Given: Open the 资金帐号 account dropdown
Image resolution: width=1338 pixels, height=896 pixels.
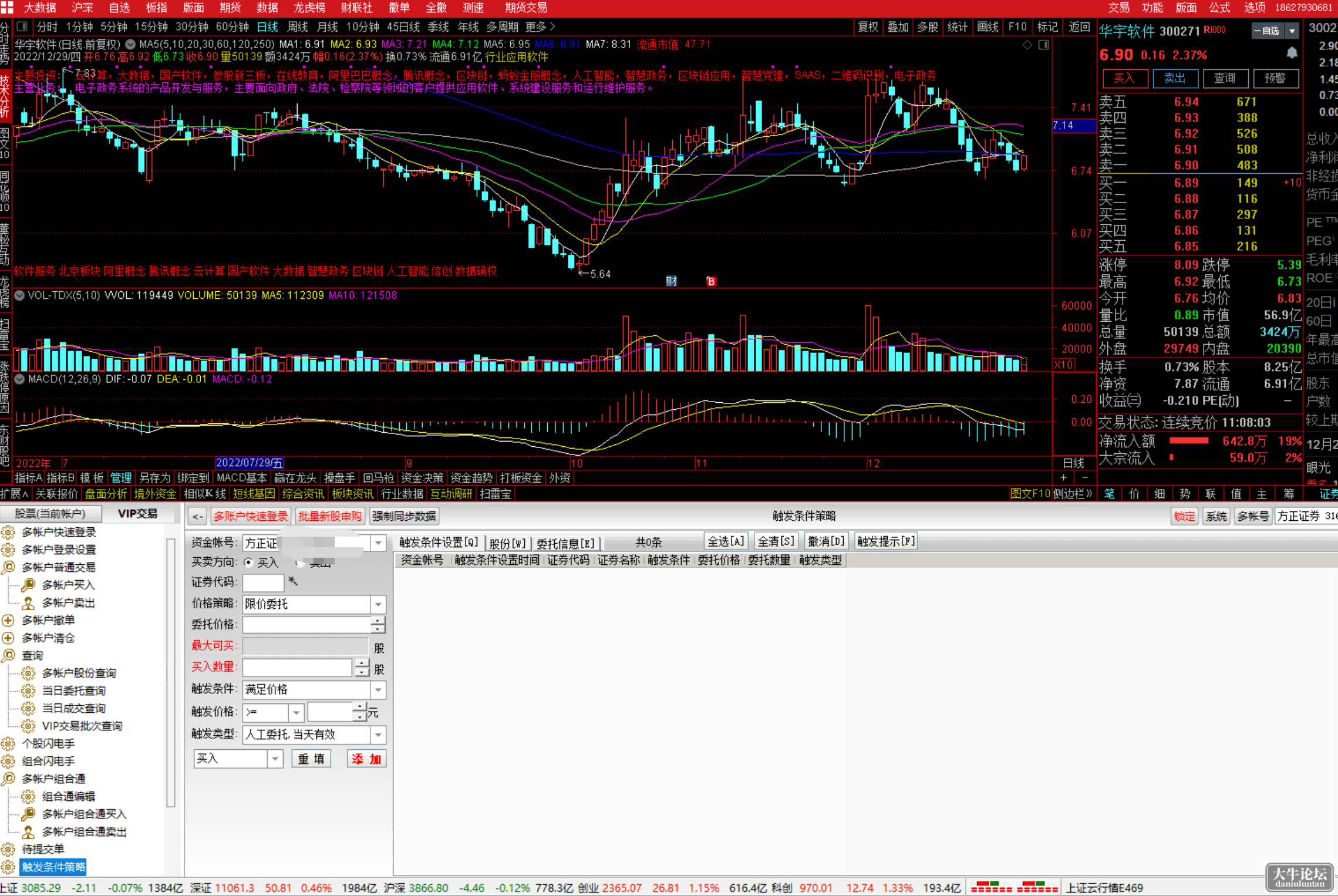Looking at the screenshot, I should coord(379,543).
